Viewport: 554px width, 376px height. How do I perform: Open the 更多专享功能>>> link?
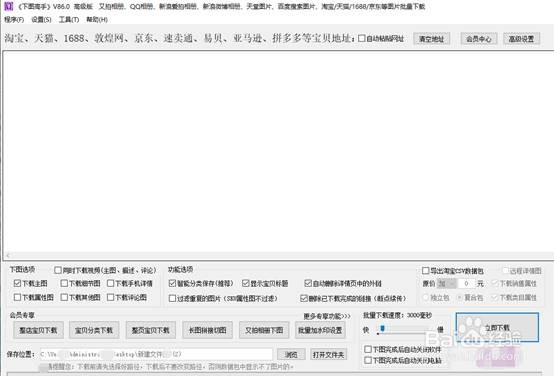pos(327,316)
